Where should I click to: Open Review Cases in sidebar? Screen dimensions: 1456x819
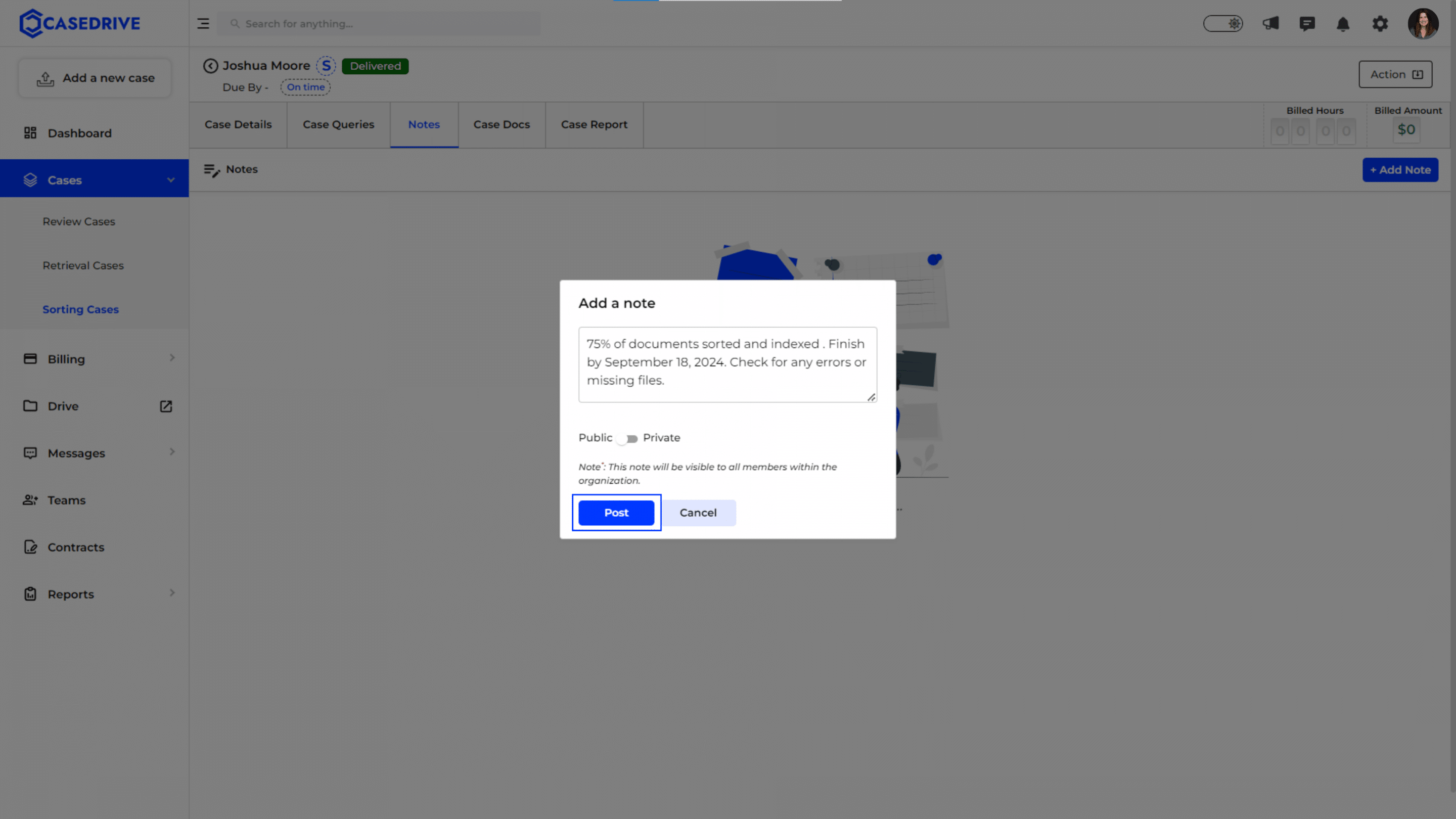coord(79,221)
